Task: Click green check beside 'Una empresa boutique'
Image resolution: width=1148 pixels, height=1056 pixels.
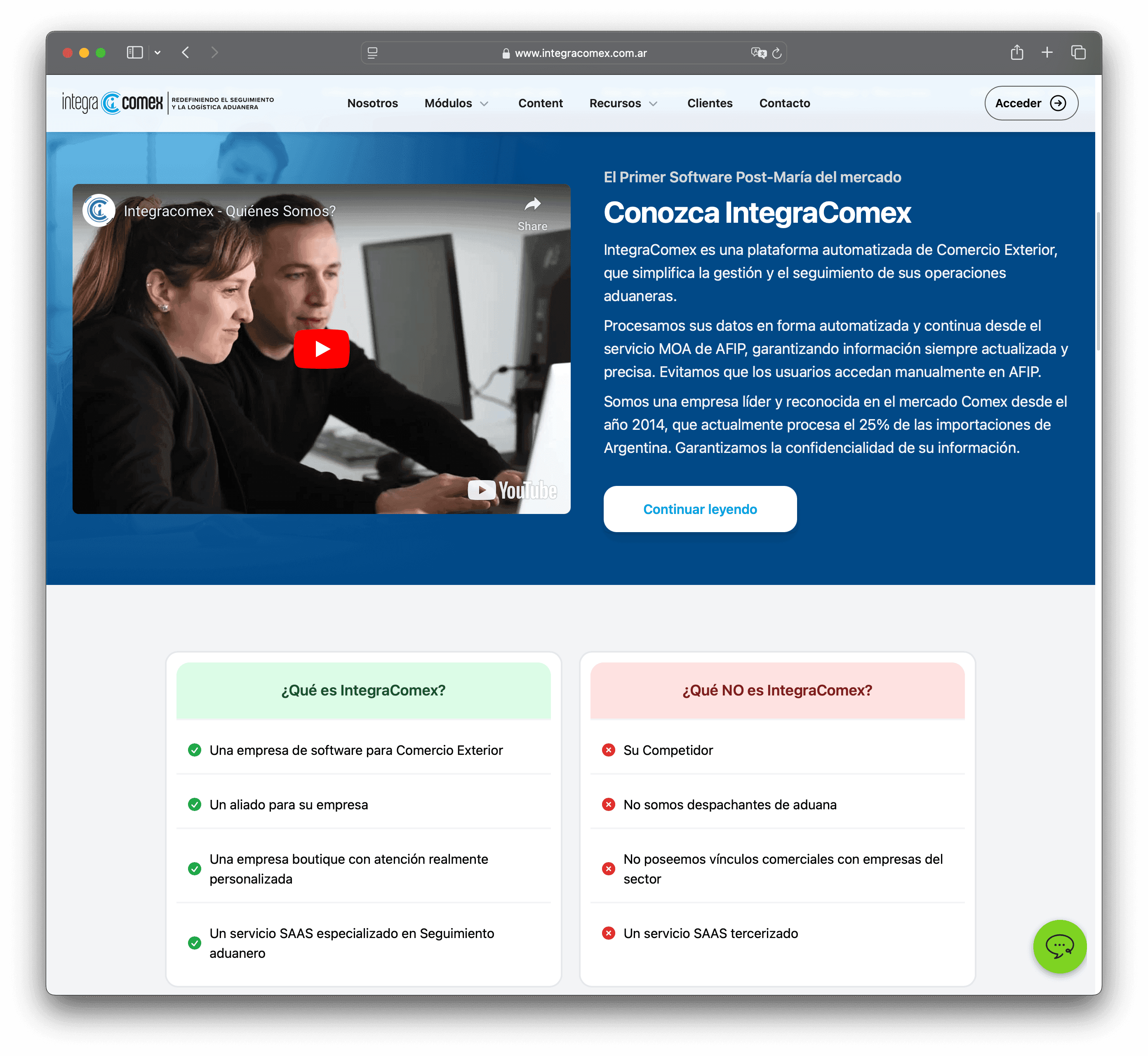Action: [x=195, y=869]
